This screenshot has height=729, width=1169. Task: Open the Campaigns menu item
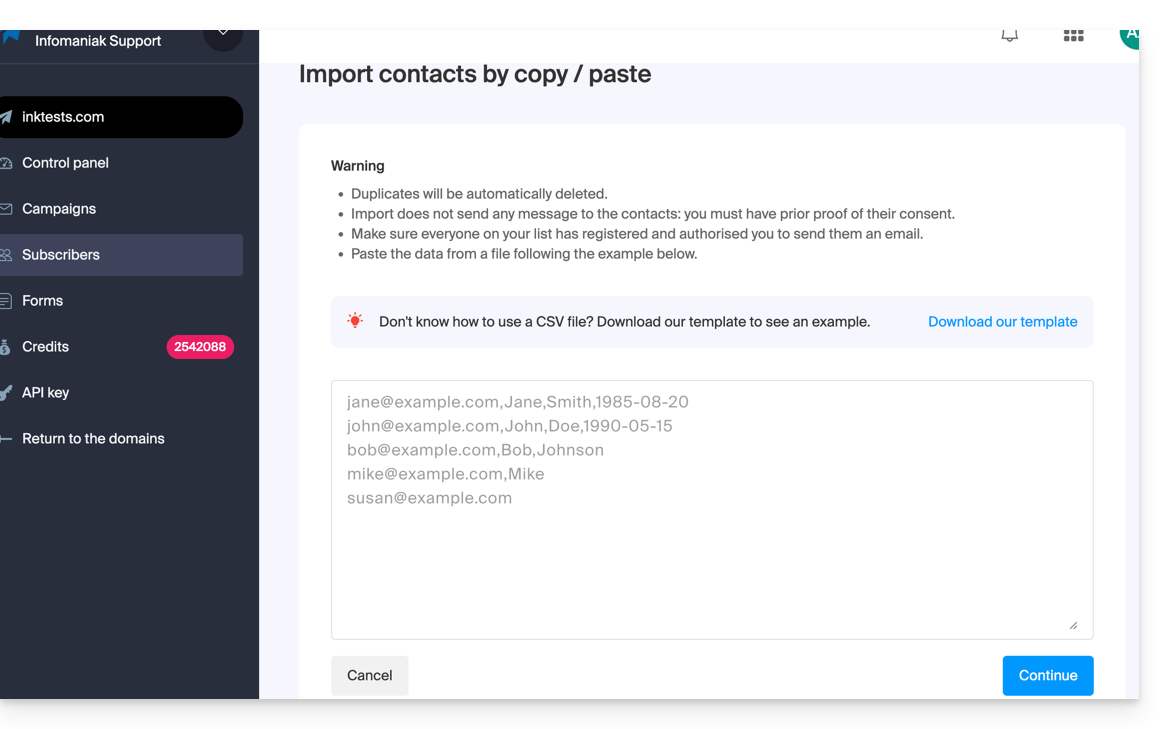pyautogui.click(x=59, y=209)
